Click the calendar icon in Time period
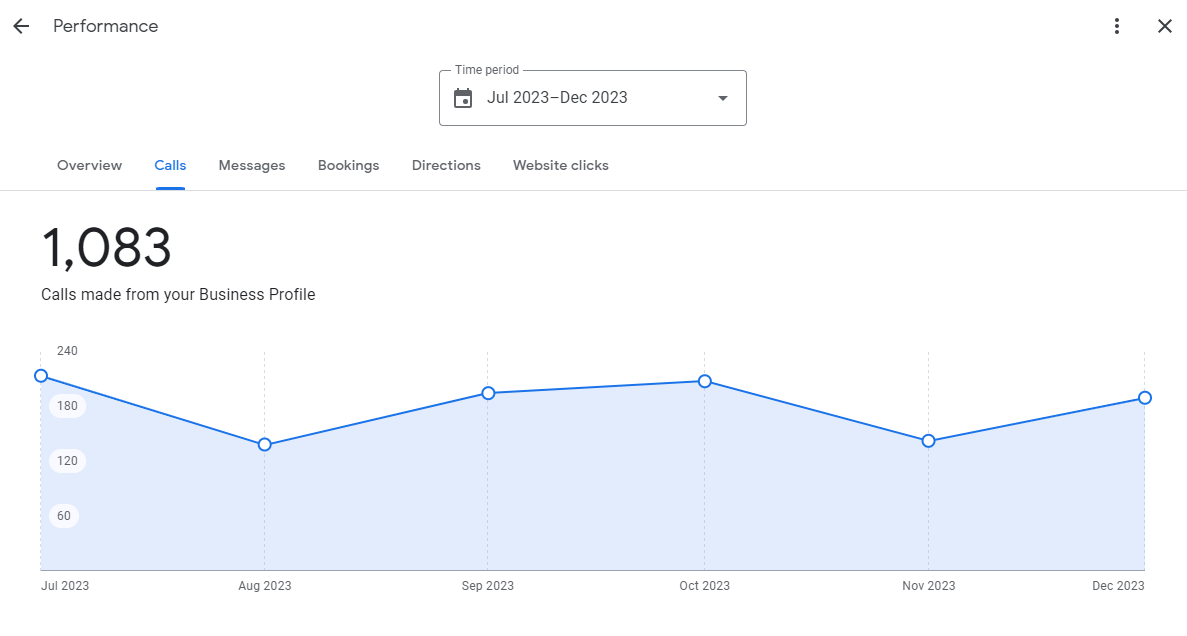The image size is (1187, 636). tap(463, 98)
